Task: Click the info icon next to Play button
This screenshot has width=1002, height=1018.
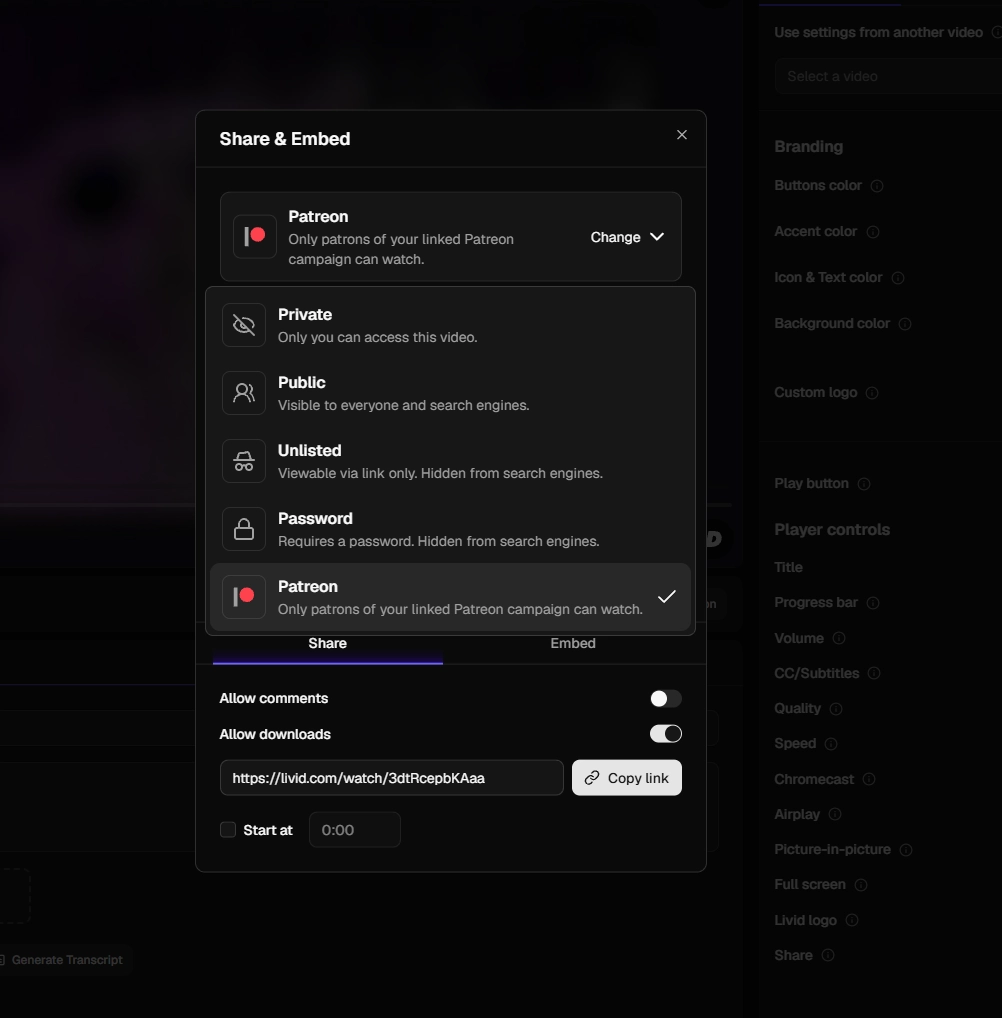Action: [864, 484]
